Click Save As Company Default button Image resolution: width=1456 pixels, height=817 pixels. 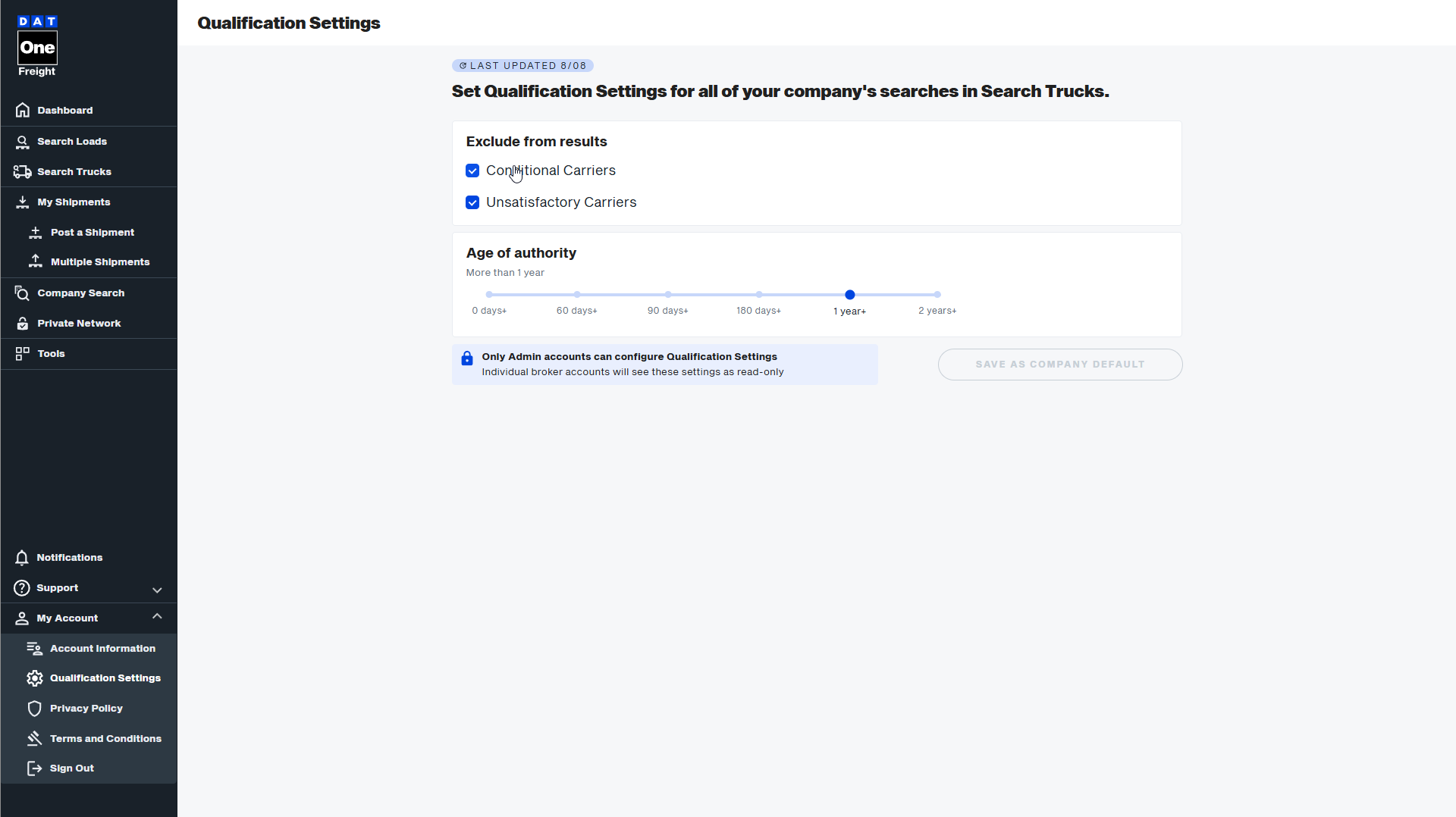(x=1060, y=365)
